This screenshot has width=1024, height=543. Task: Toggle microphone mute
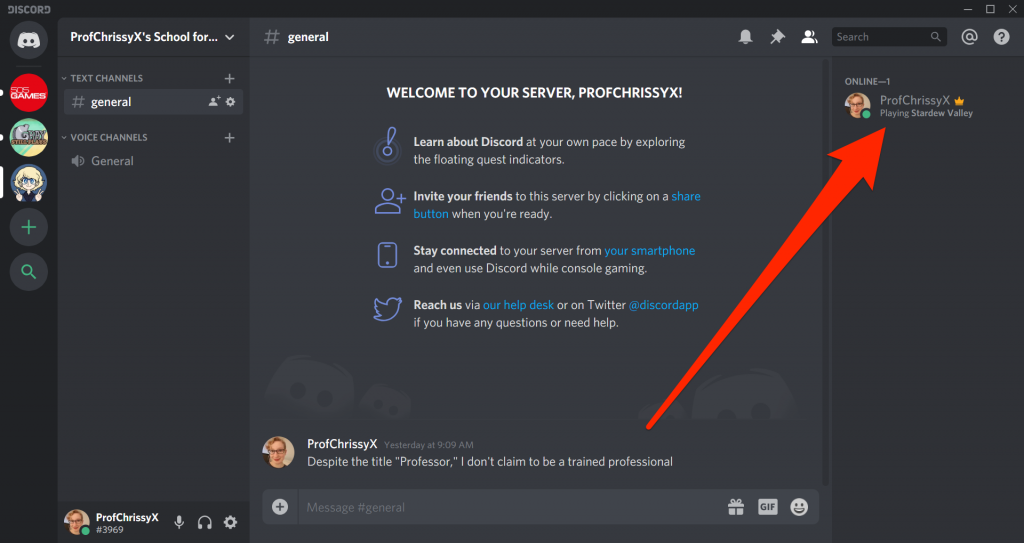(179, 522)
